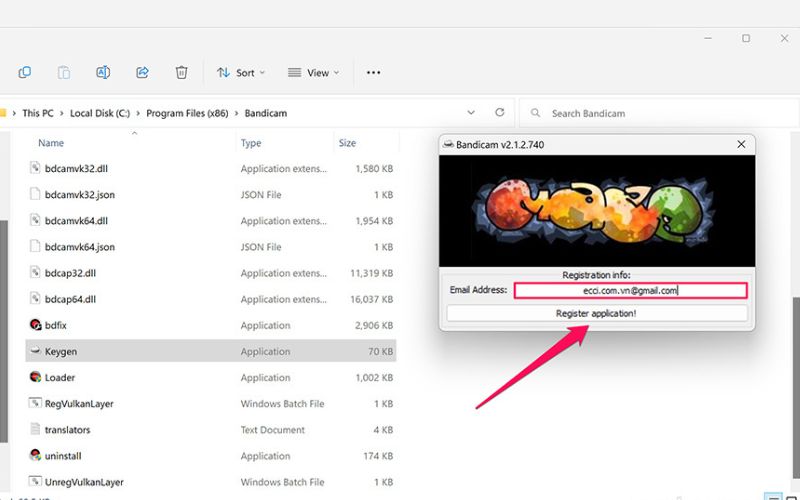Sort files by the Type column header
Screen dimensions: 800x500
251,143
